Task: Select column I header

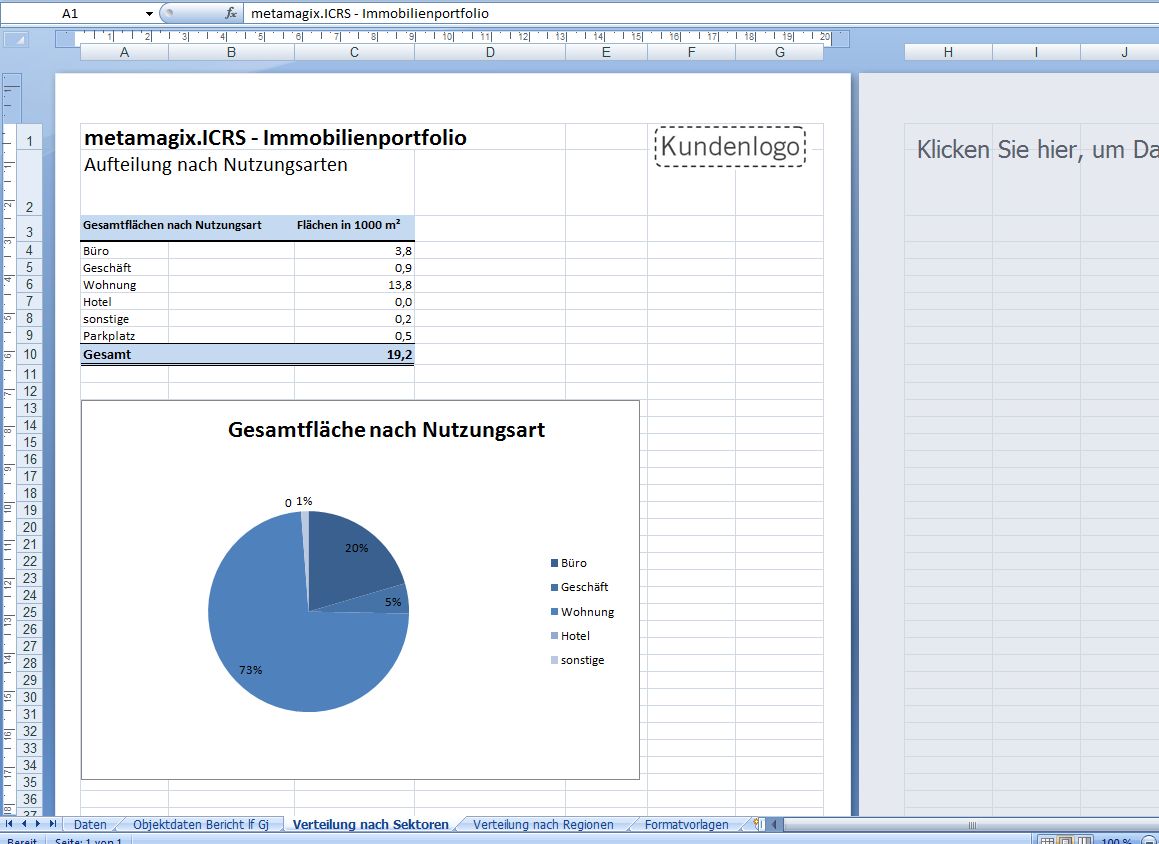Action: (x=1036, y=52)
